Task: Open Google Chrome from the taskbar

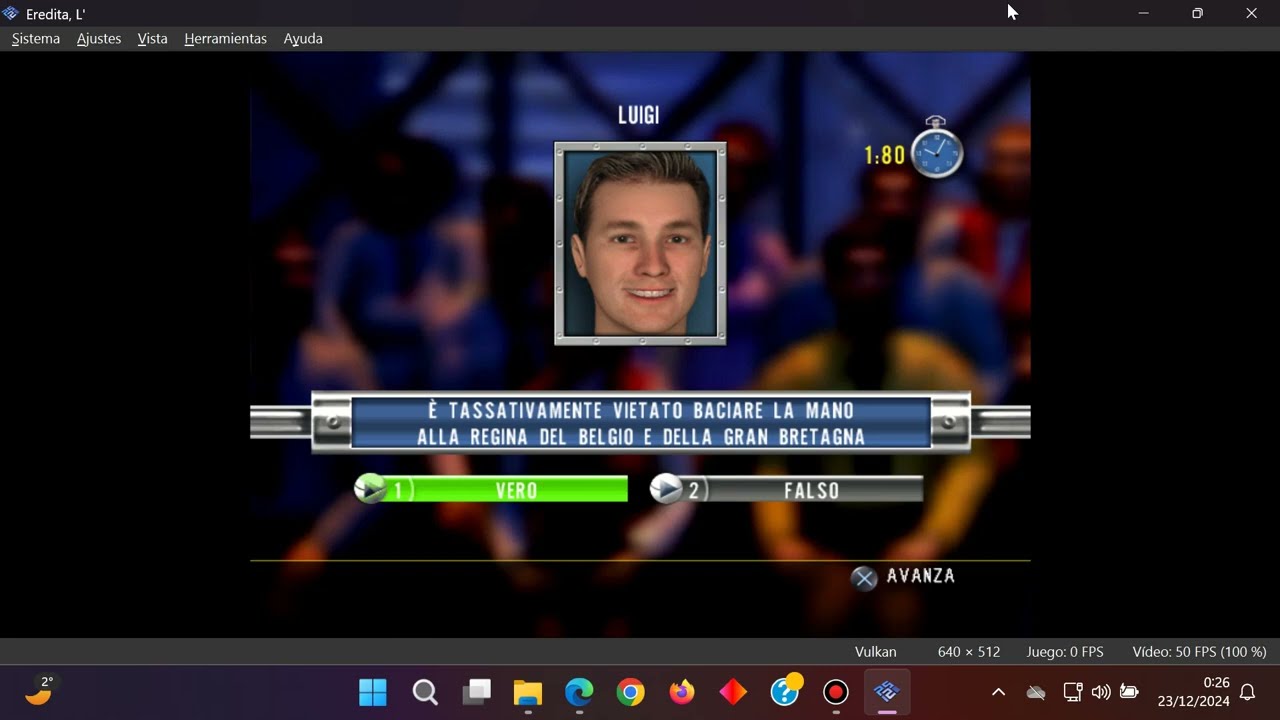Action: [x=630, y=692]
